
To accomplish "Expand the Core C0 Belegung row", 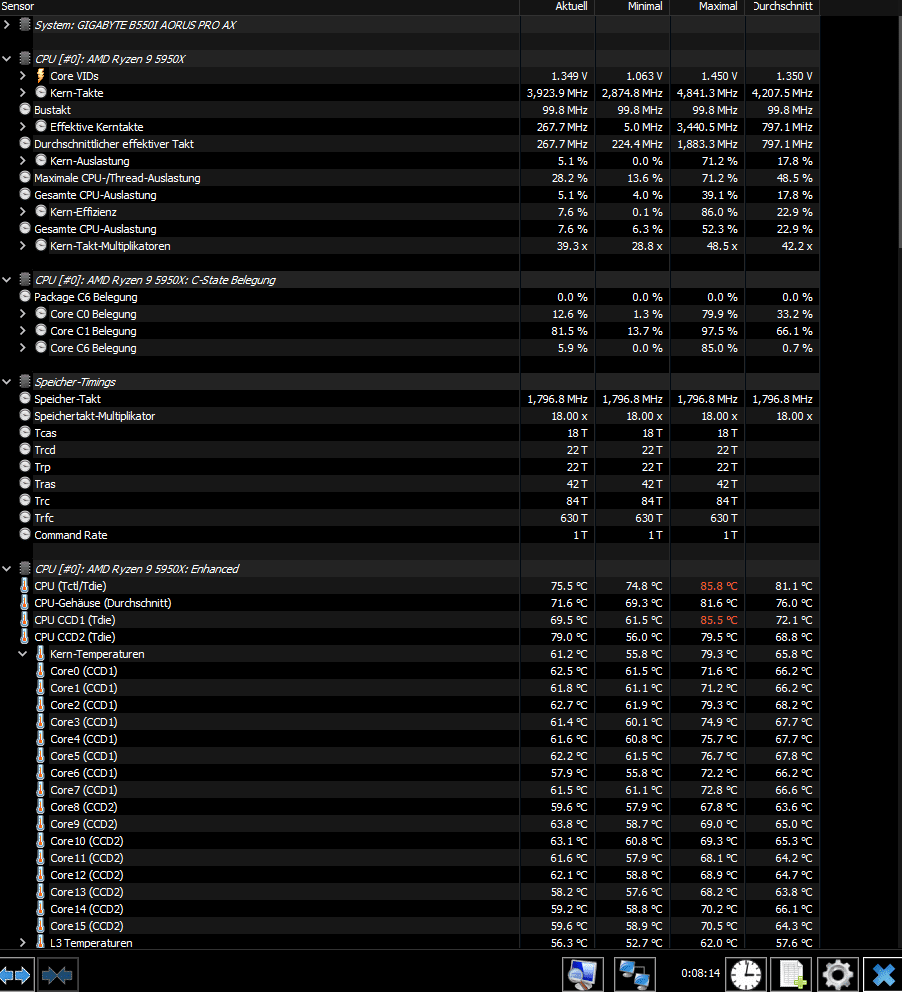I will (23, 314).
